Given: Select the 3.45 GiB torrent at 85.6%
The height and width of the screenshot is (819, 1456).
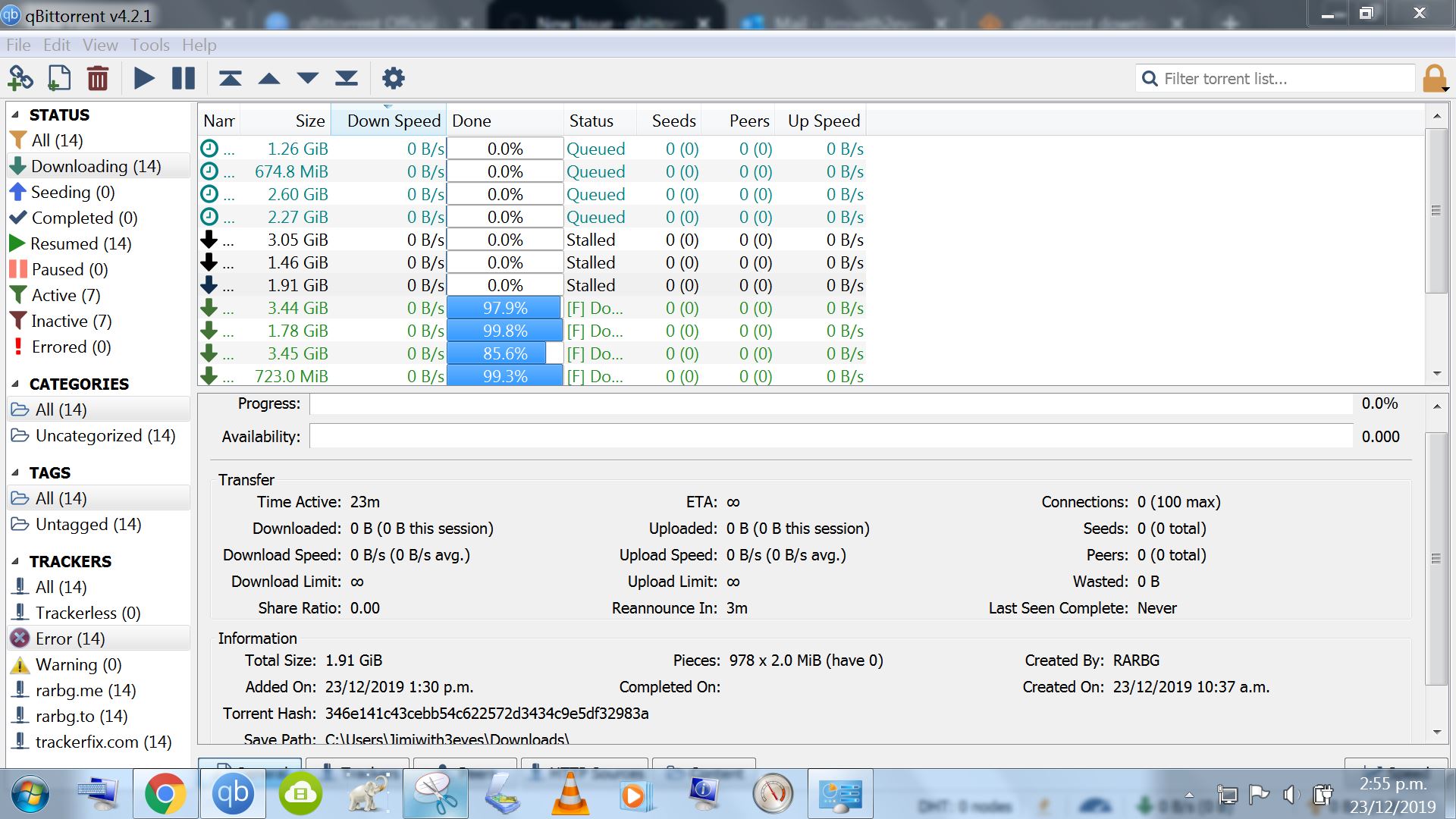Looking at the screenshot, I should [532, 354].
